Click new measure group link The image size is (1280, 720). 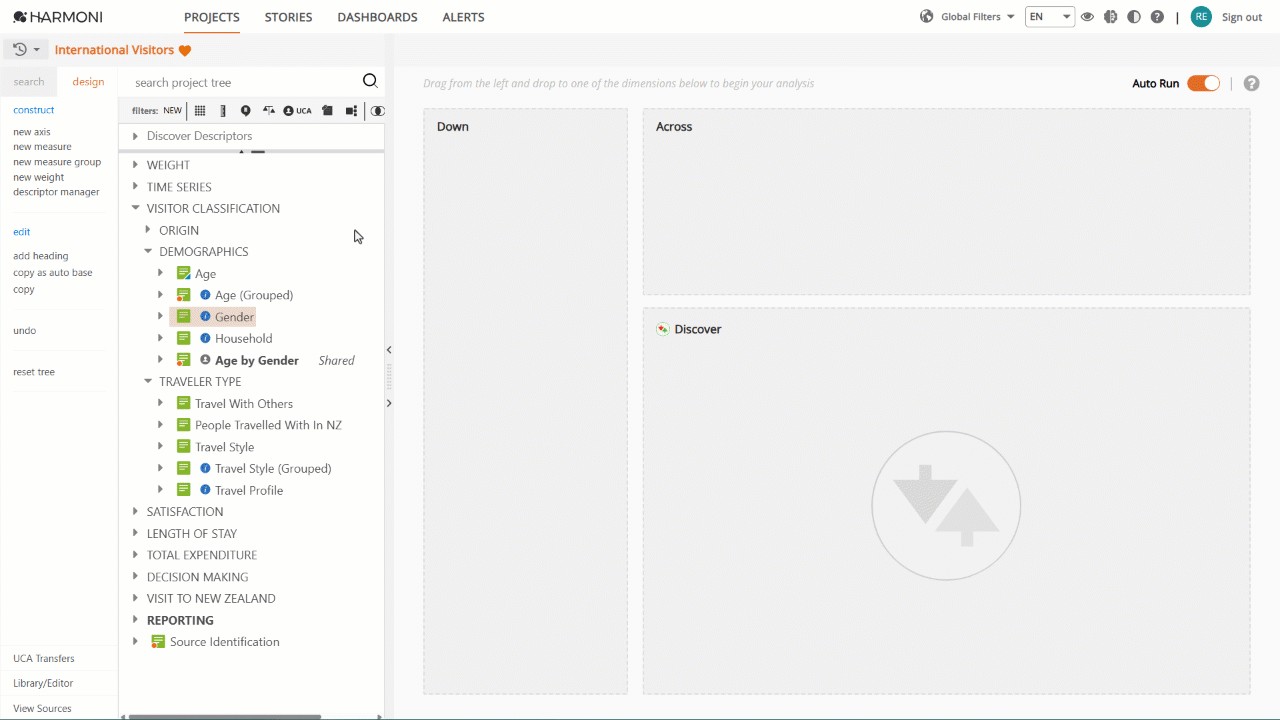[x=57, y=162]
